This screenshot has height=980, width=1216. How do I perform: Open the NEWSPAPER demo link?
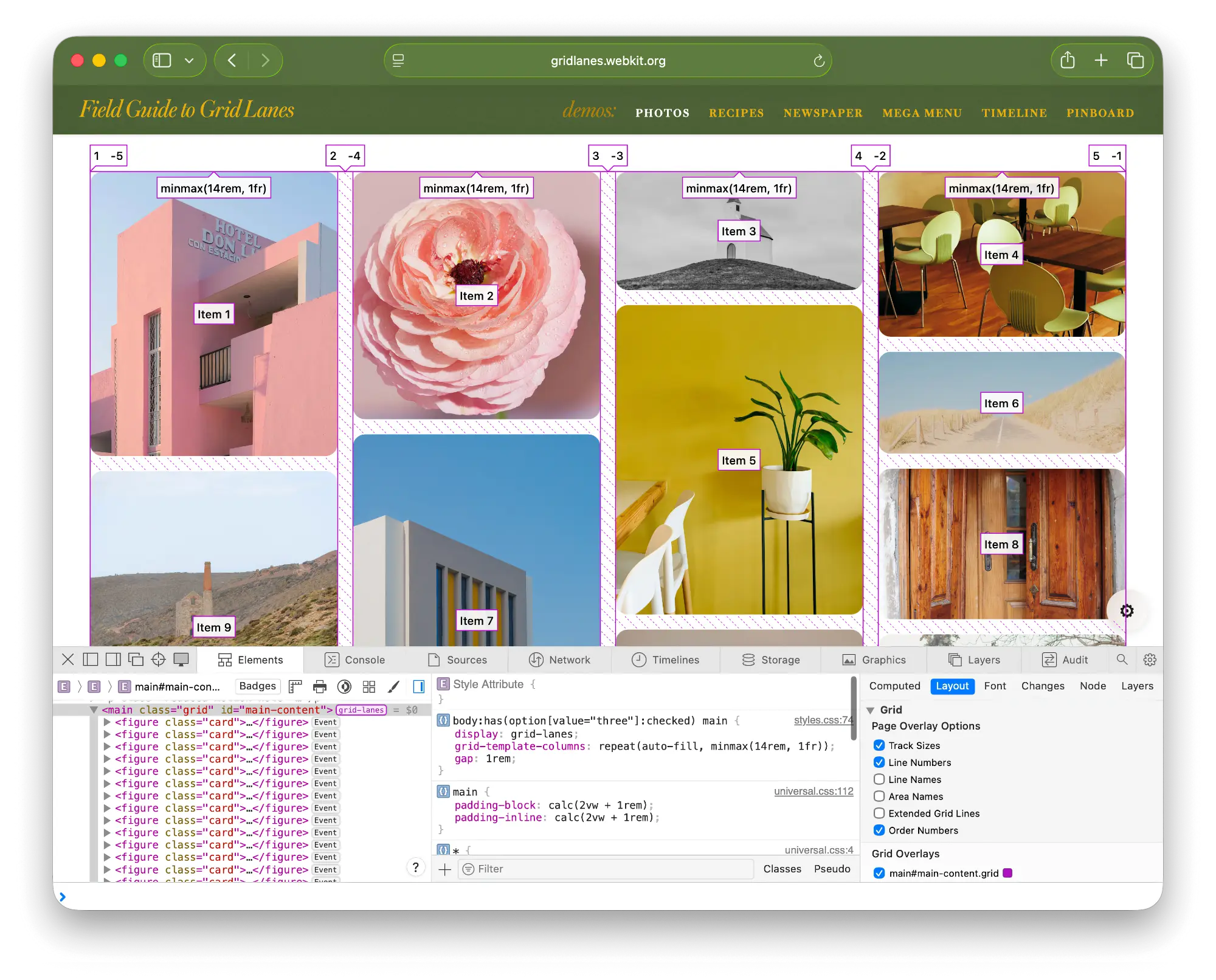pyautogui.click(x=823, y=113)
